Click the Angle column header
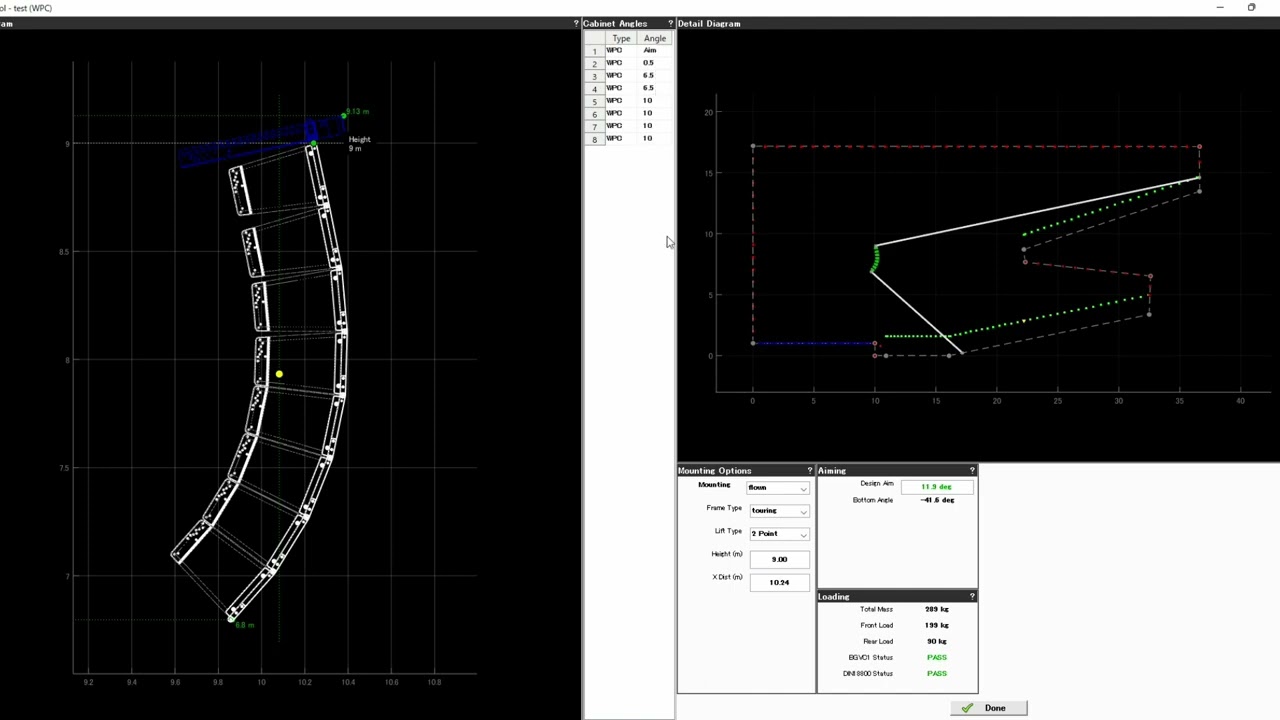Image resolution: width=1280 pixels, height=720 pixels. (655, 38)
